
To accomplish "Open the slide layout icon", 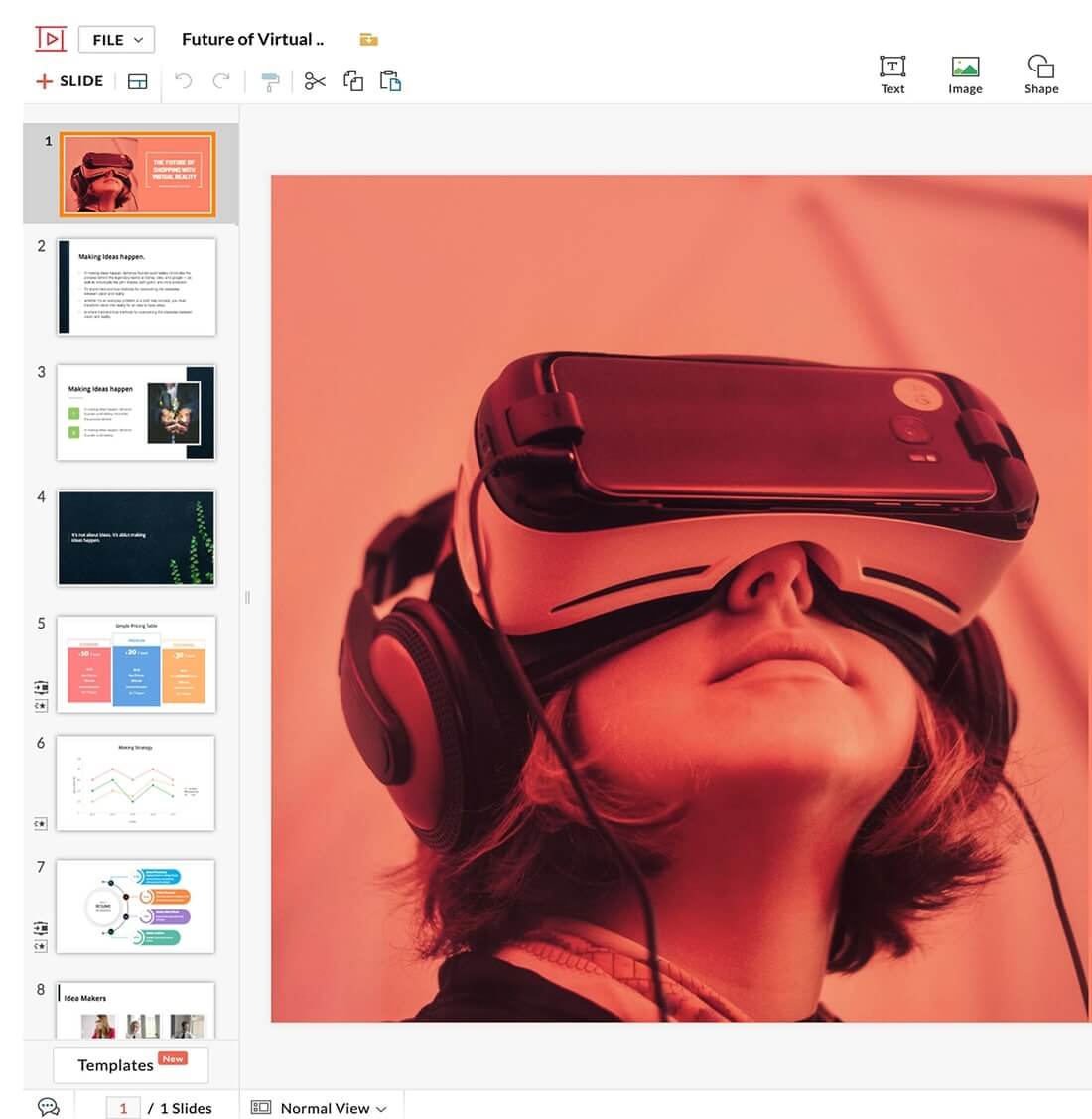I will point(138,81).
